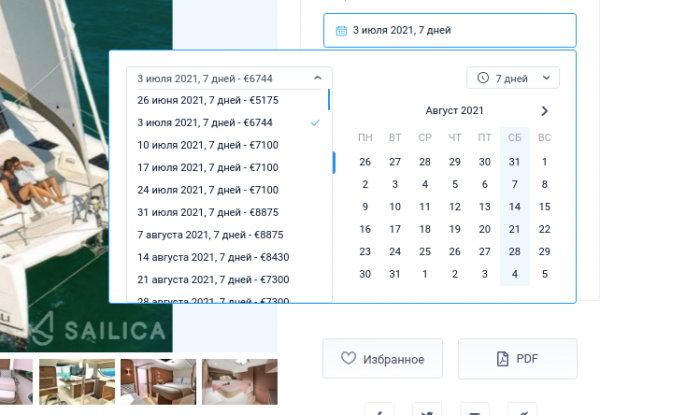Viewport: 700px width, 415px height.
Task: Download the PDF brochure
Action: [517, 359]
